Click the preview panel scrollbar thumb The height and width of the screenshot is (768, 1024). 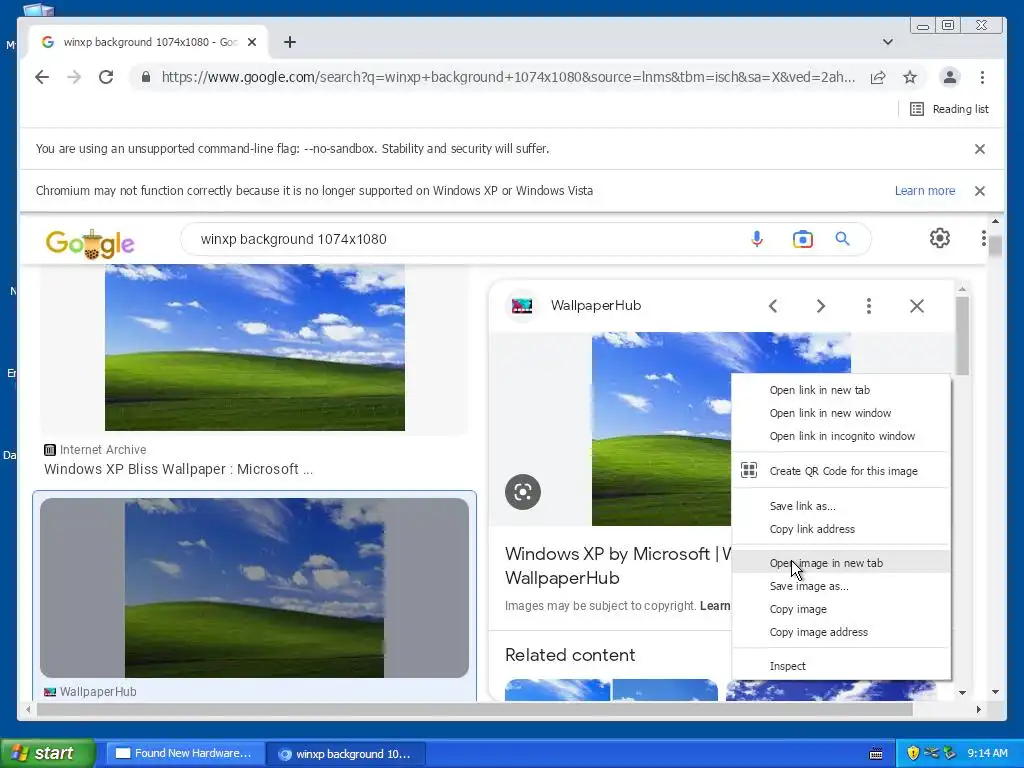(962, 336)
